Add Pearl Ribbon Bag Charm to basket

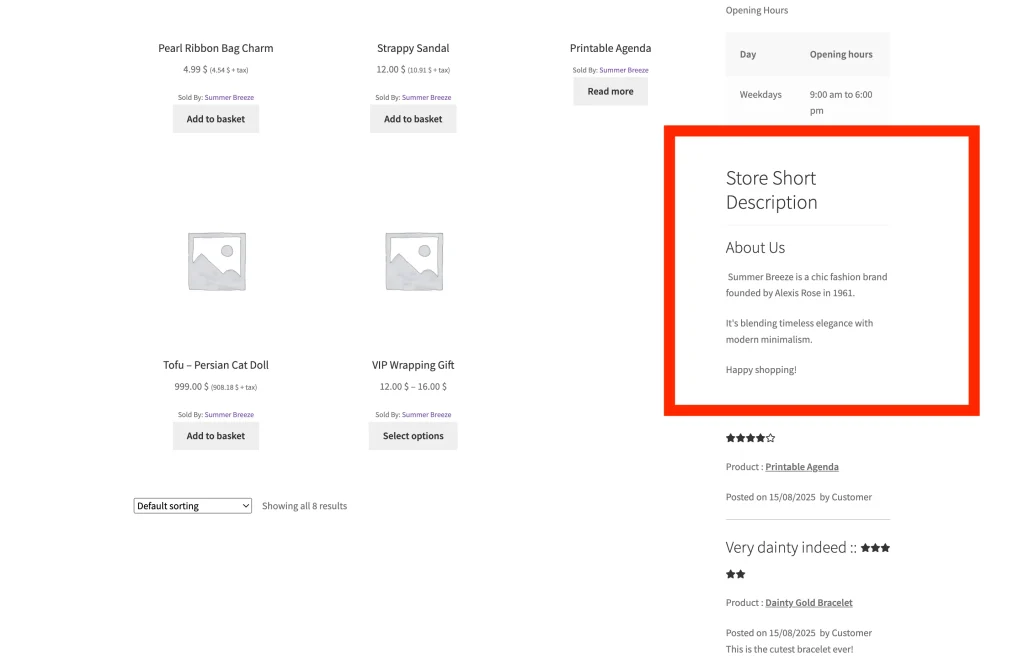click(216, 119)
